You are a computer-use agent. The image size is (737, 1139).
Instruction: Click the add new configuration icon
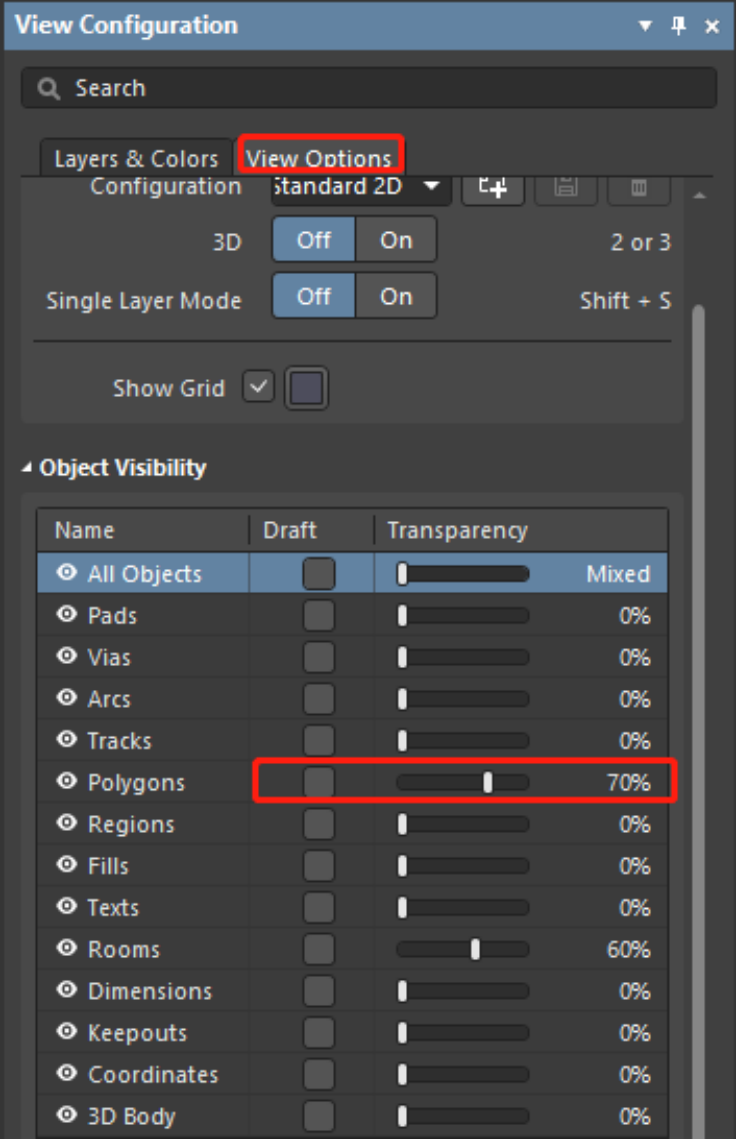(x=492, y=187)
